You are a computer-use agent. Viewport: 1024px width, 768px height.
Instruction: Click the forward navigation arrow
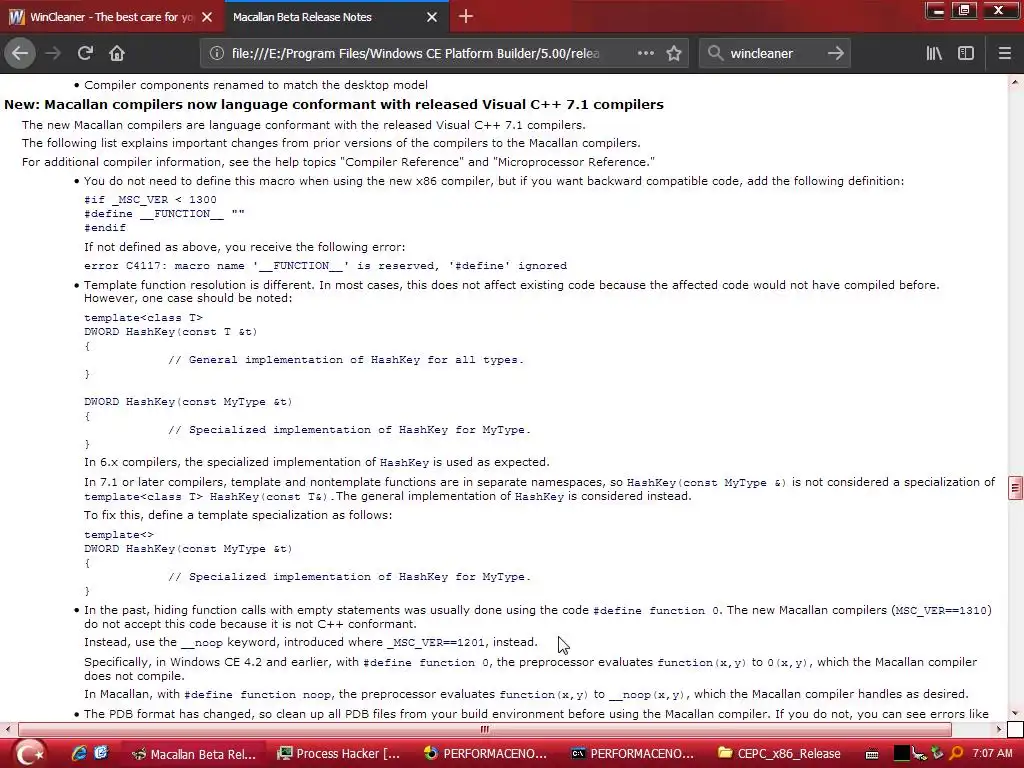coord(53,53)
